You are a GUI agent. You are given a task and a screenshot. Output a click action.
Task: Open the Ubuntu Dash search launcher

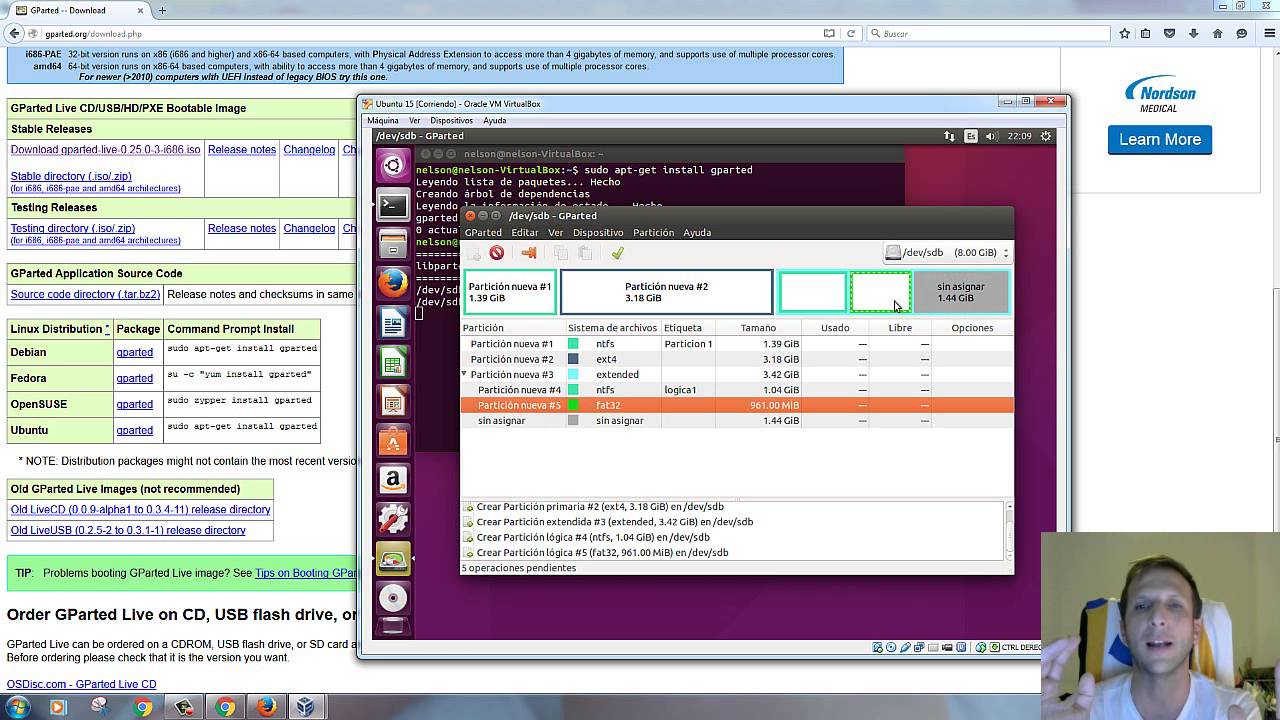(x=393, y=166)
